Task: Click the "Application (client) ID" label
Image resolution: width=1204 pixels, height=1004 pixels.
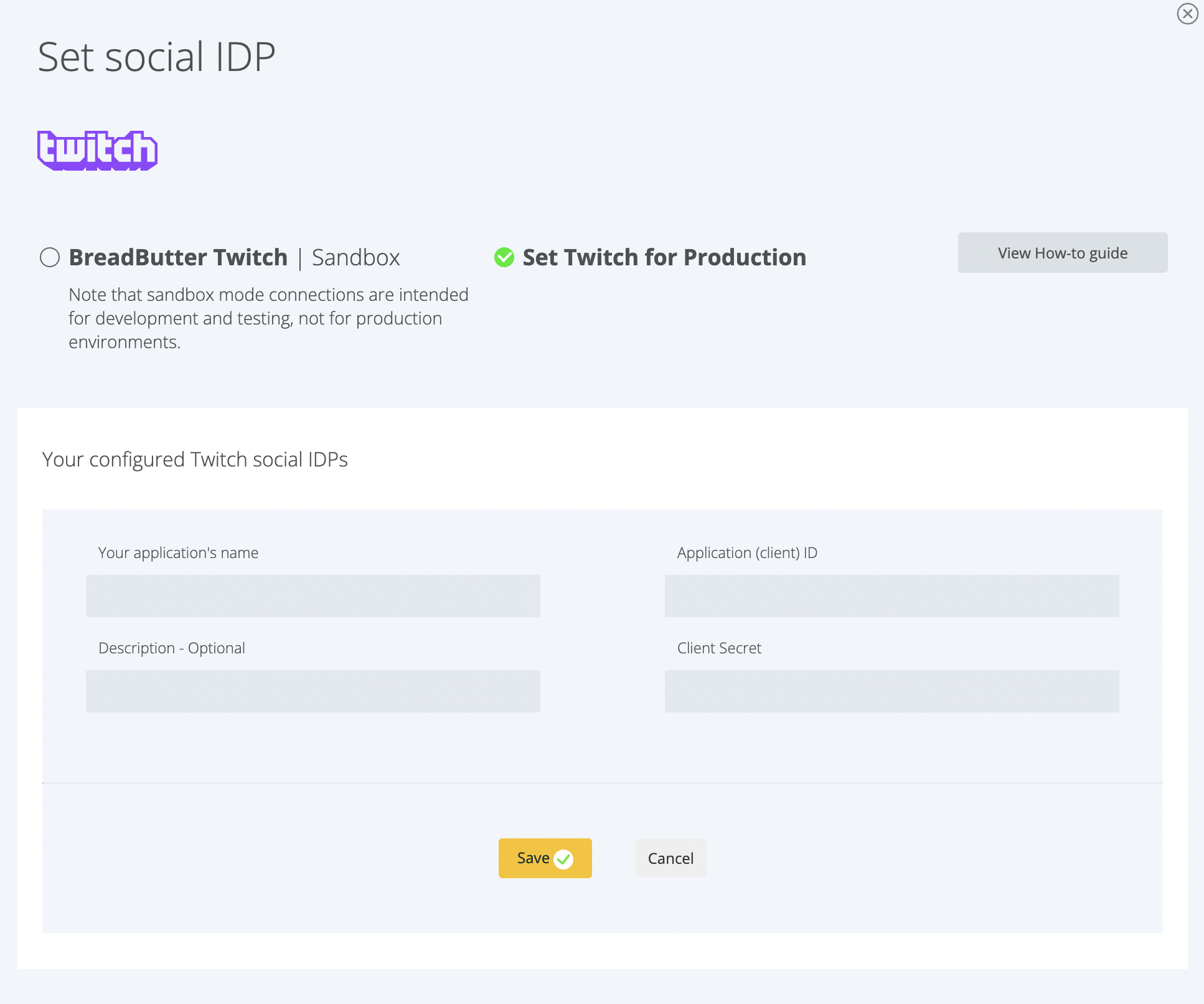Action: 747,553
